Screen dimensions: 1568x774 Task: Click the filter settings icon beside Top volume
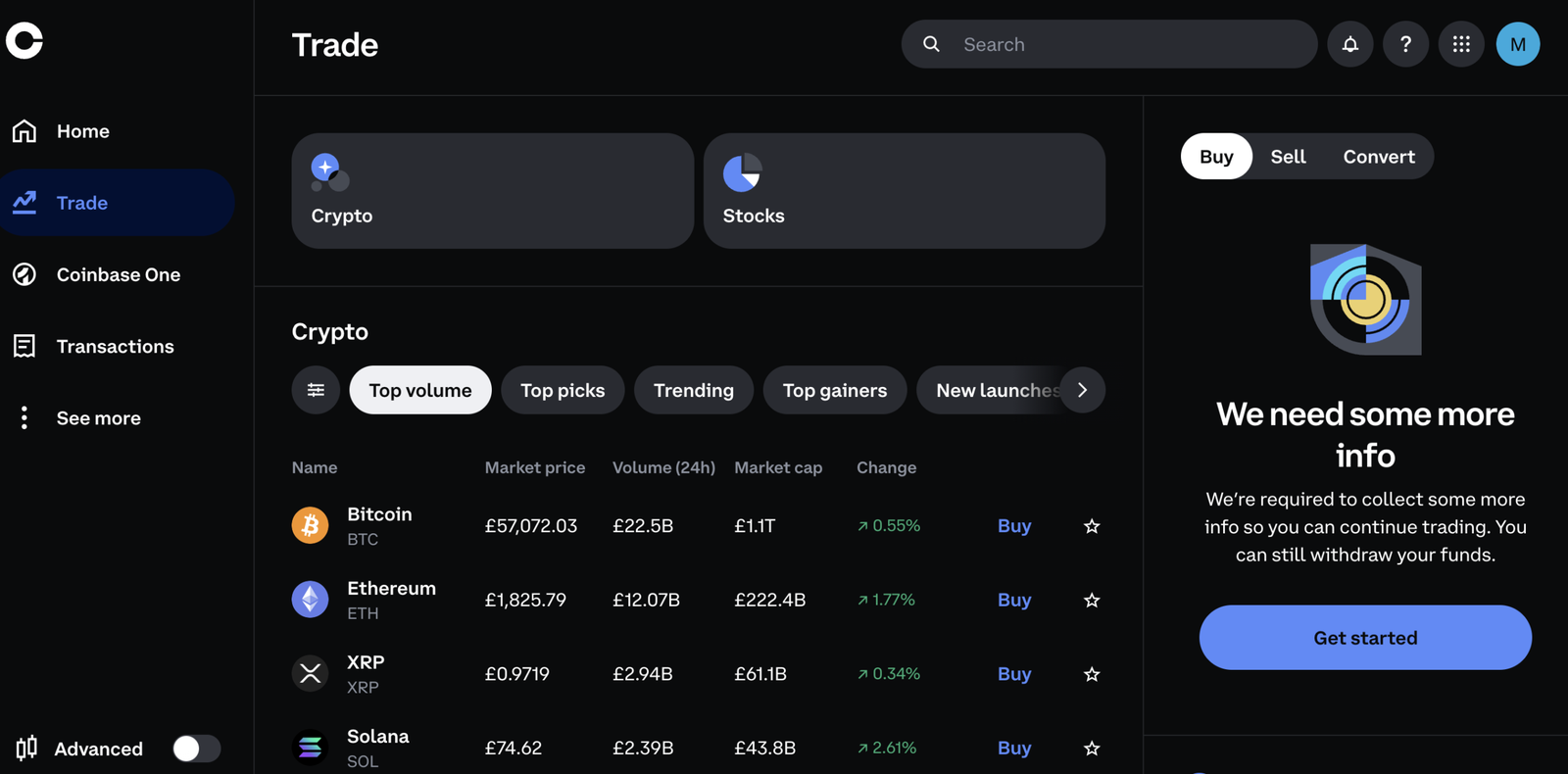point(316,390)
